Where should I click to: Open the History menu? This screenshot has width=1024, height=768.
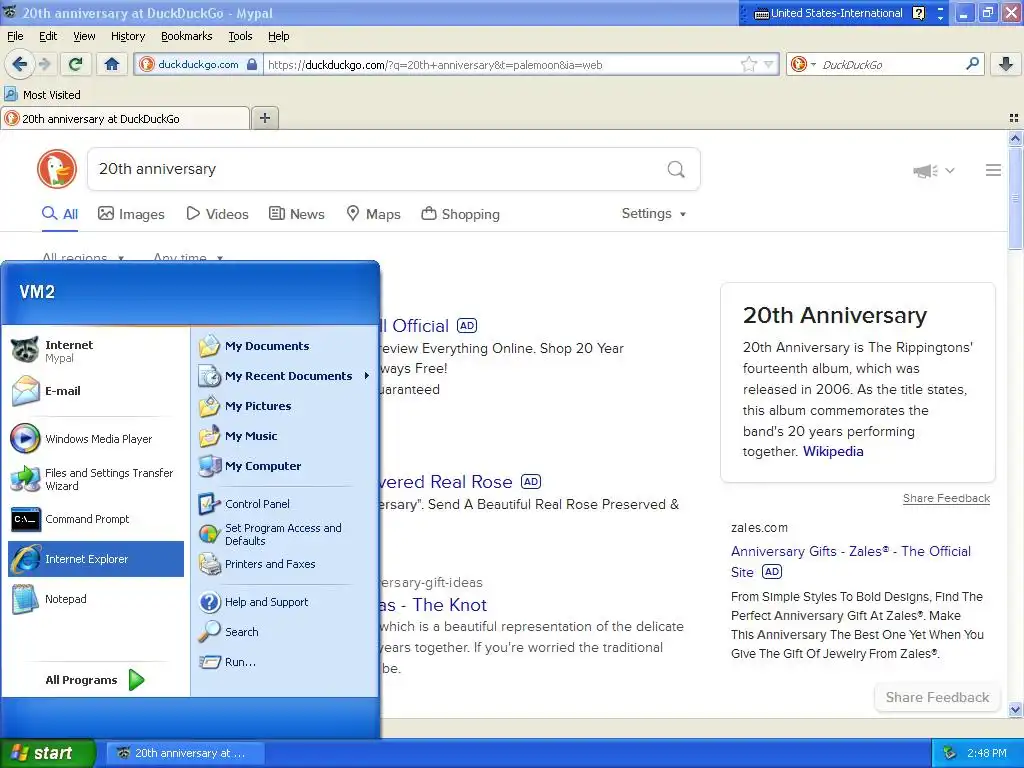pyautogui.click(x=127, y=36)
